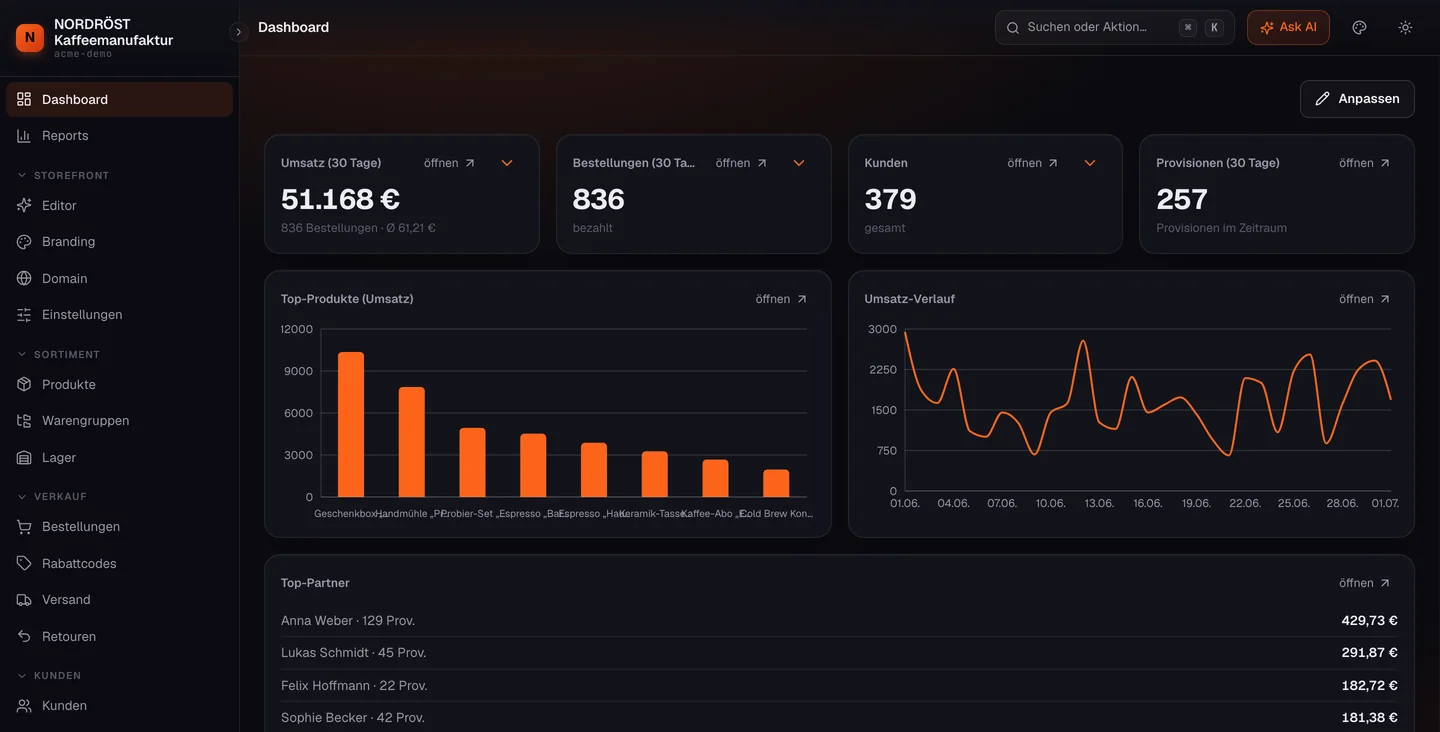This screenshot has height=732, width=1440.
Task: Click the Domain globe icon
Action: (24, 278)
